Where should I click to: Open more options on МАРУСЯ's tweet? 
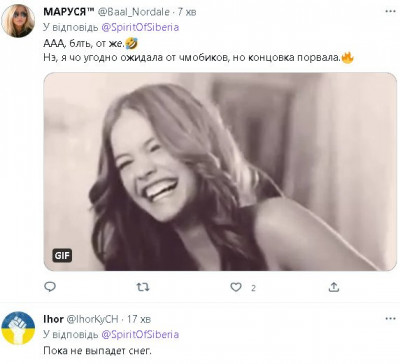[x=390, y=12]
